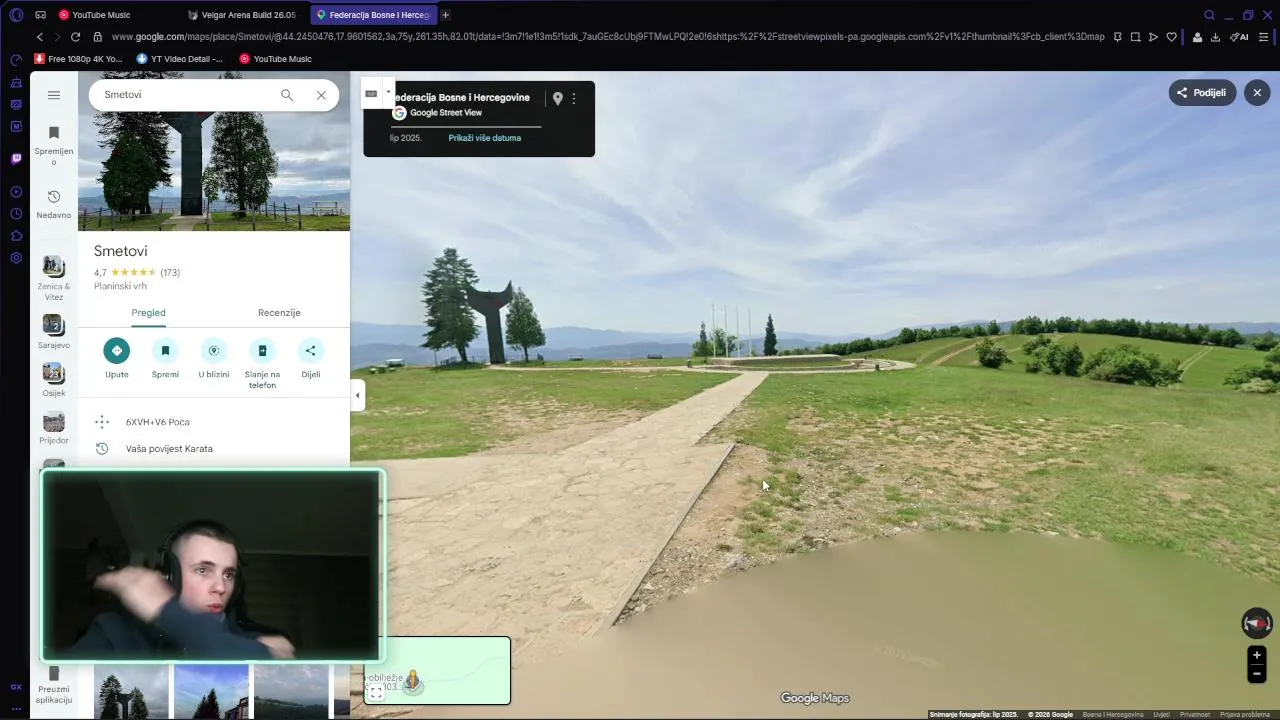Image resolution: width=1280 pixels, height=720 pixels.
Task: Switch to Veigar Arena Build browser tab
Action: tap(242, 15)
